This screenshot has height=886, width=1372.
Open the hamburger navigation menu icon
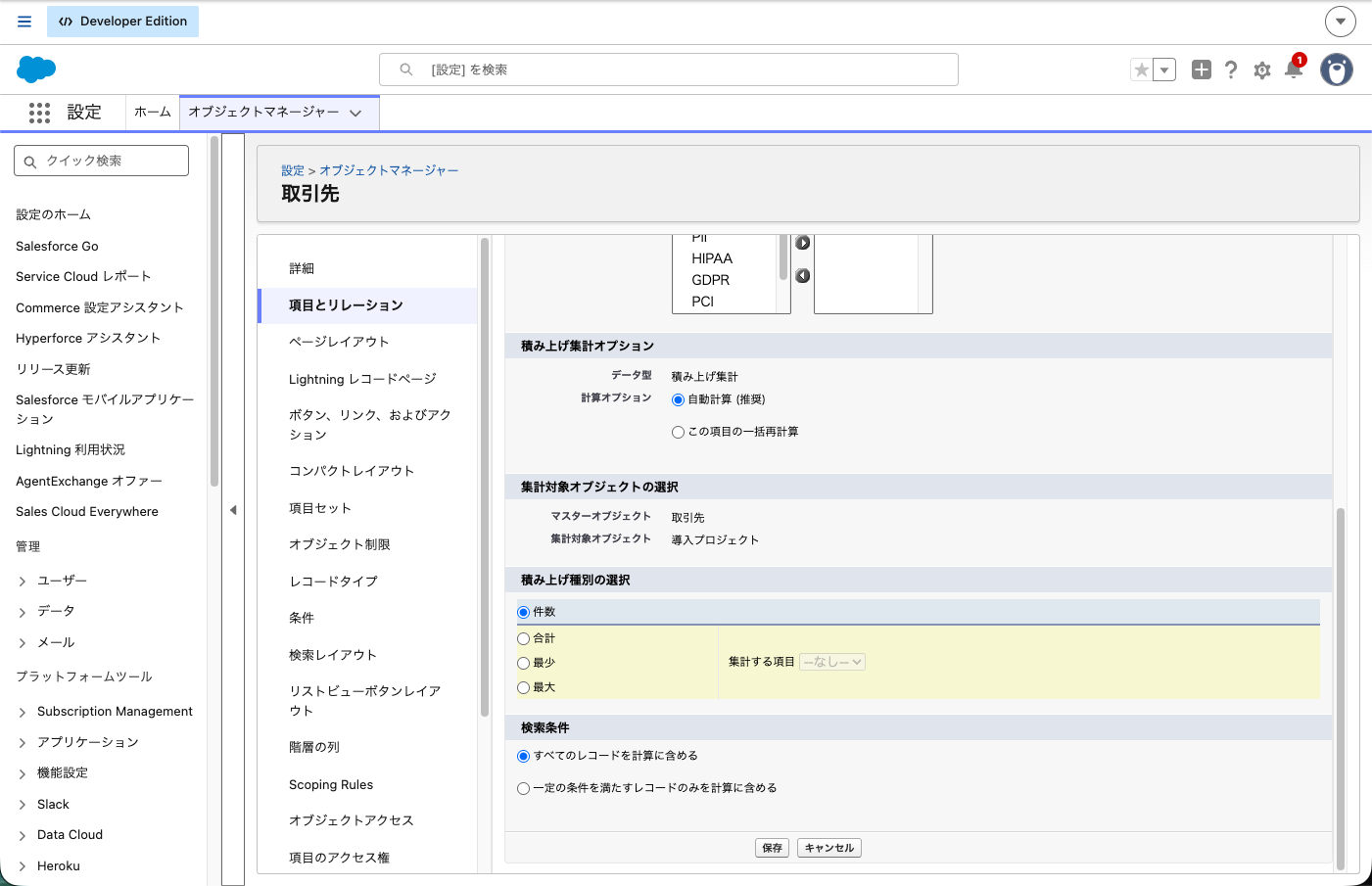tap(24, 22)
